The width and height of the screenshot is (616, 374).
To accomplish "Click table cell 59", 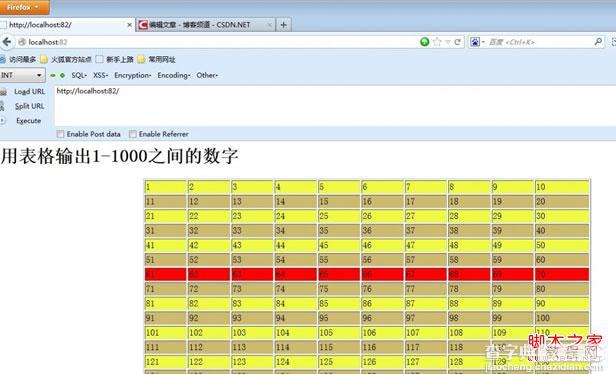I will pyautogui.click(x=513, y=260).
